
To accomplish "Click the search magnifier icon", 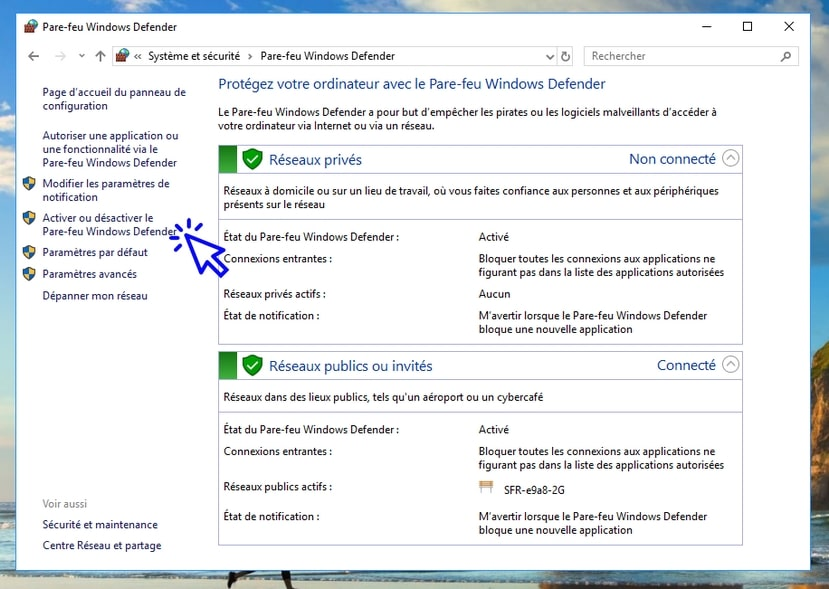I will coord(786,56).
